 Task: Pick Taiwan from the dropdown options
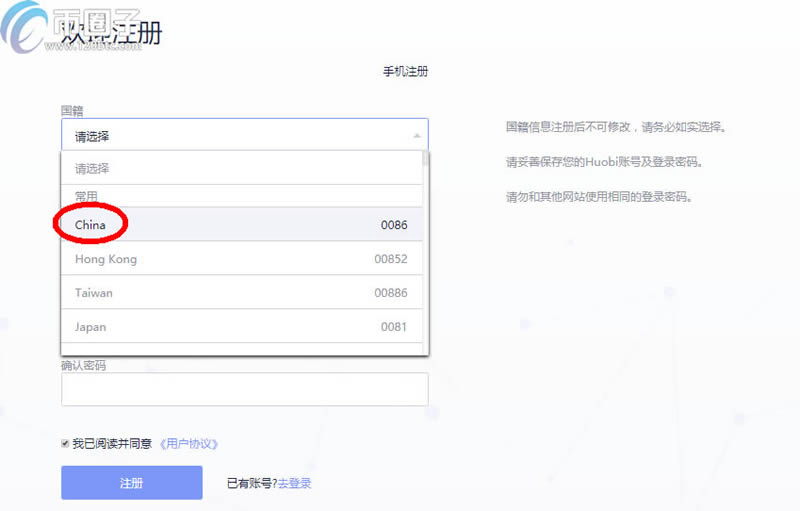(94, 293)
